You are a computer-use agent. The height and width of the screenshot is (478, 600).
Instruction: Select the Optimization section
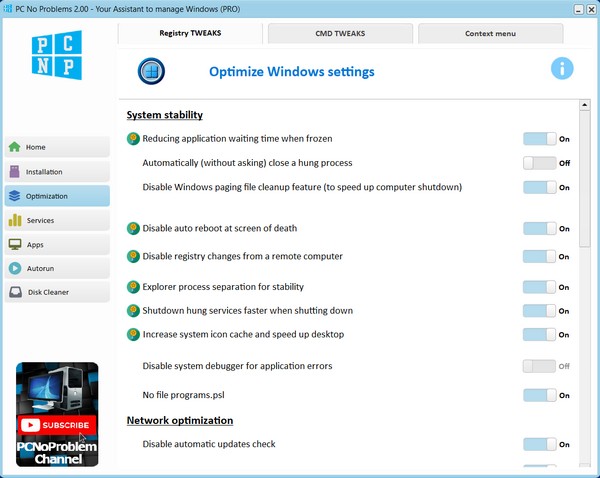[x=57, y=196]
